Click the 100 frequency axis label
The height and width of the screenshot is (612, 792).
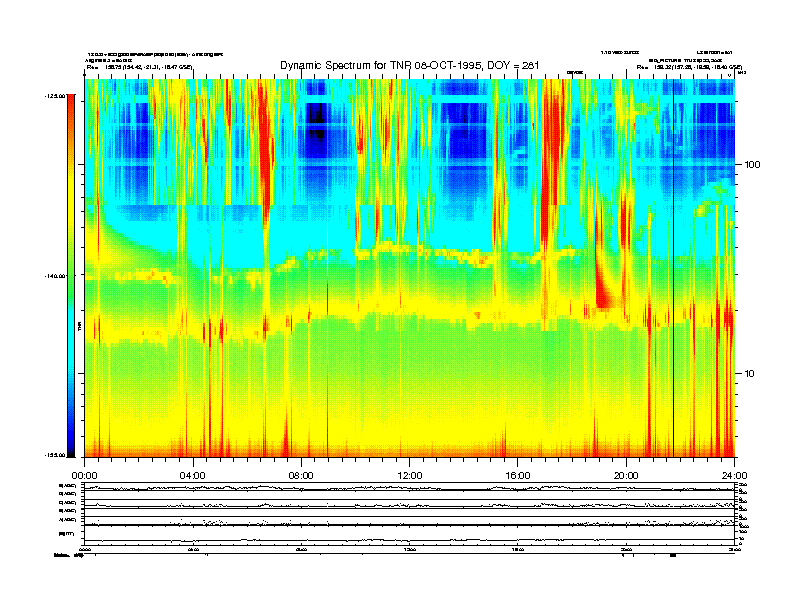[x=752, y=165]
